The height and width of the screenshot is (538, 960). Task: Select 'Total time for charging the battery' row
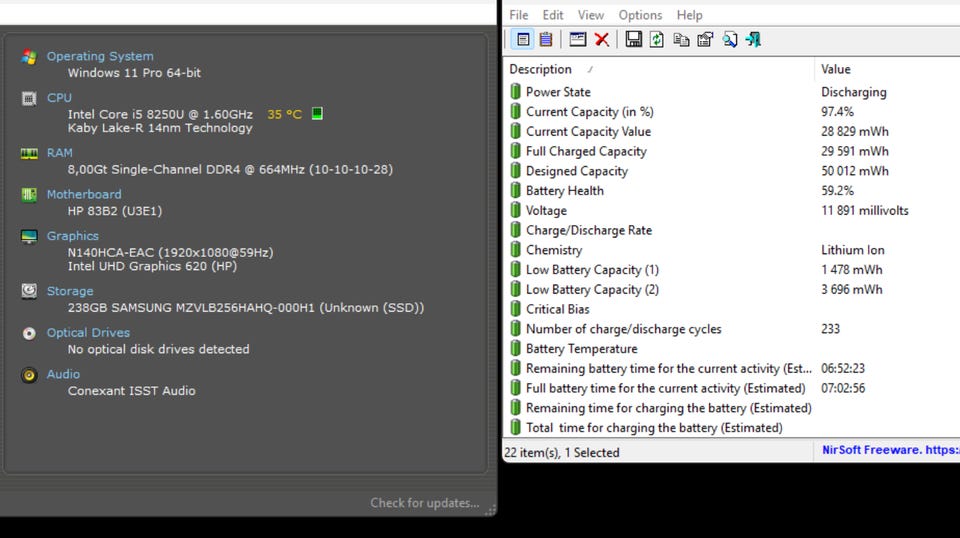point(732,428)
